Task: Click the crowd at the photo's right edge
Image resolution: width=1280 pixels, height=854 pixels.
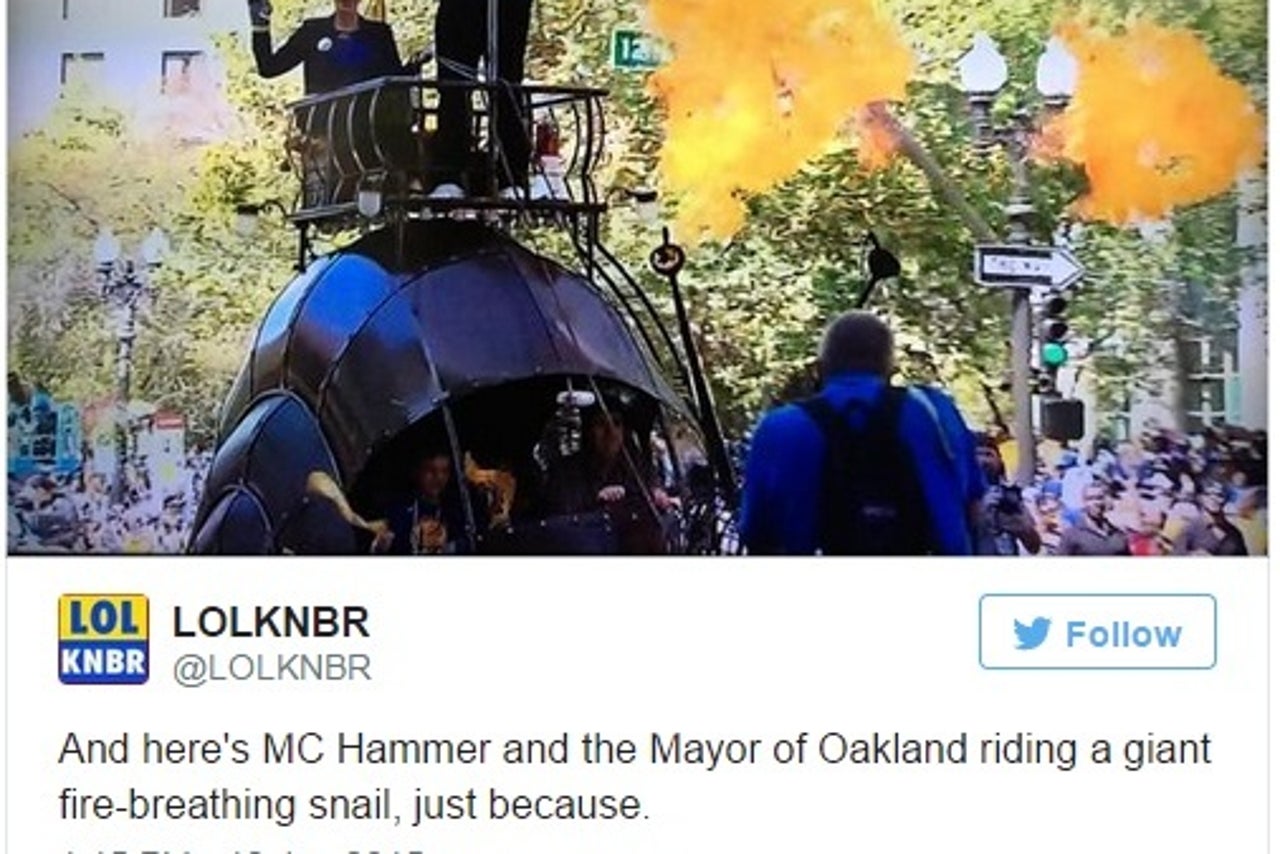Action: pos(1150,490)
